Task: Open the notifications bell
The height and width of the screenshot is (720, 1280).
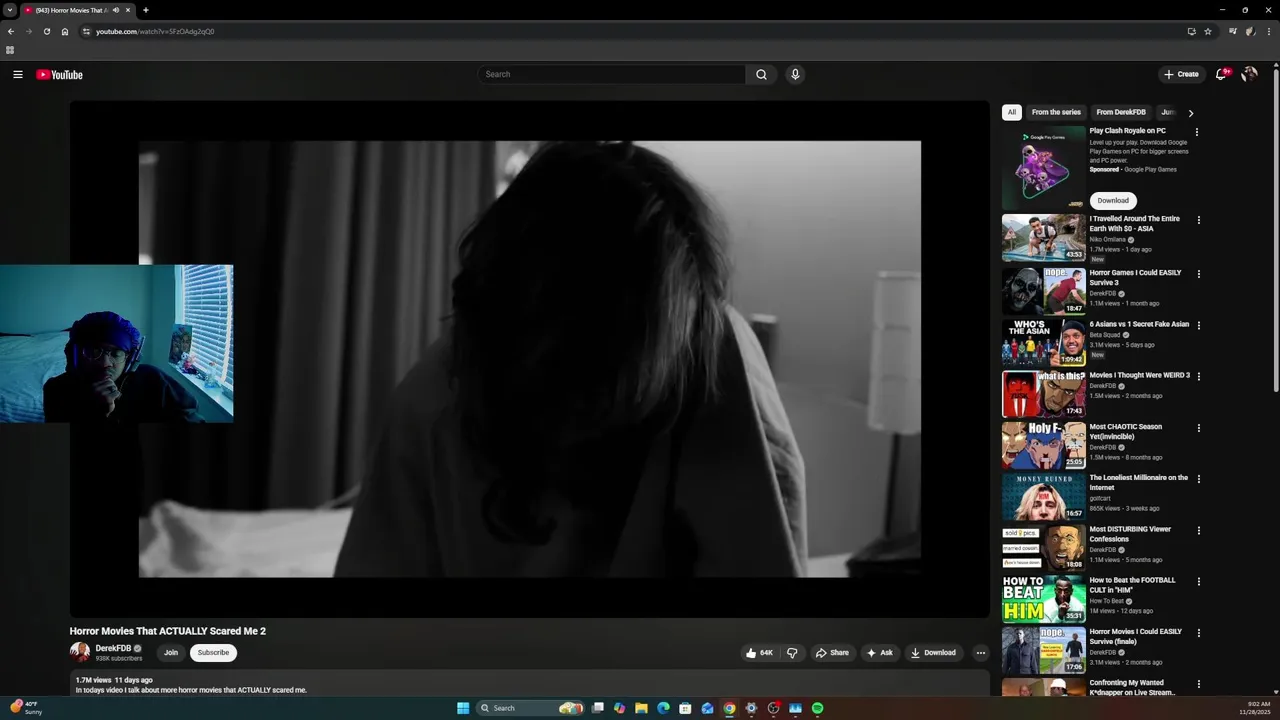Action: (1221, 74)
